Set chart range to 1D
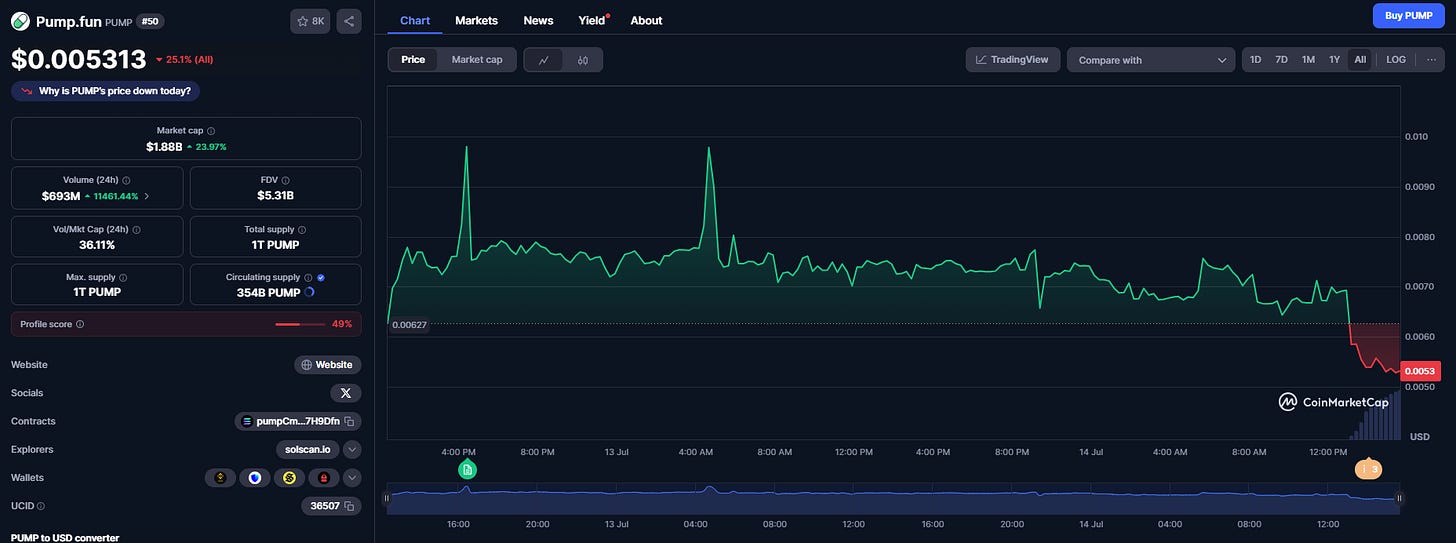This screenshot has width=1456, height=543. click(1256, 60)
